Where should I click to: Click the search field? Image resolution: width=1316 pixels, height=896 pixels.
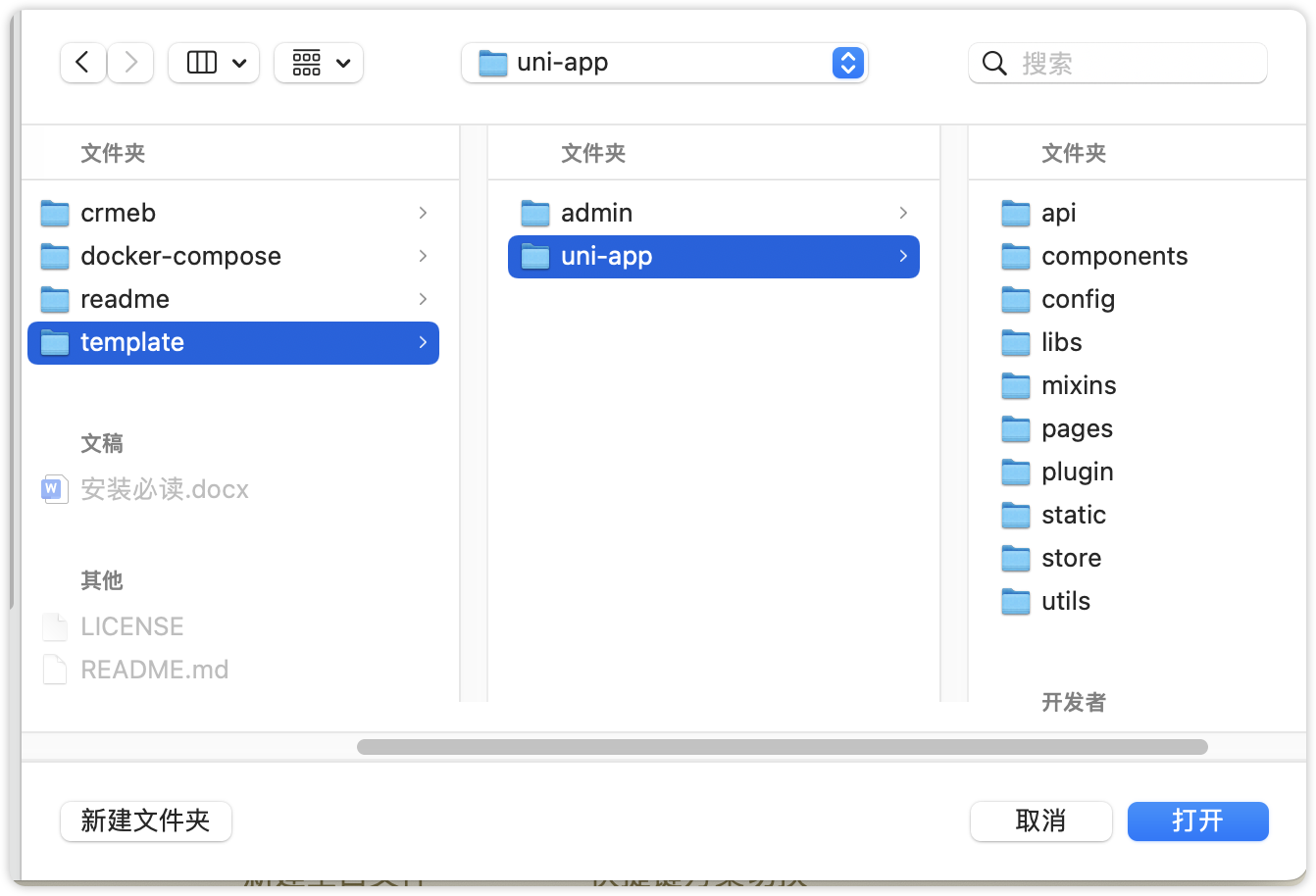pos(1128,64)
